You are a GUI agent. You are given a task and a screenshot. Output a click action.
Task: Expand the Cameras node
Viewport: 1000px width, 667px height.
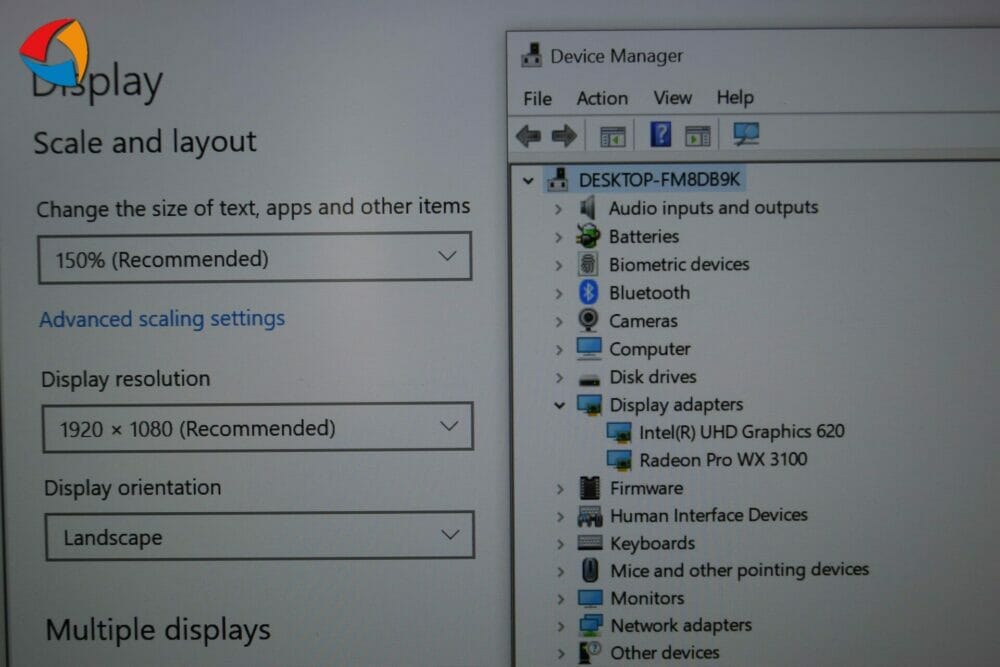click(x=559, y=321)
